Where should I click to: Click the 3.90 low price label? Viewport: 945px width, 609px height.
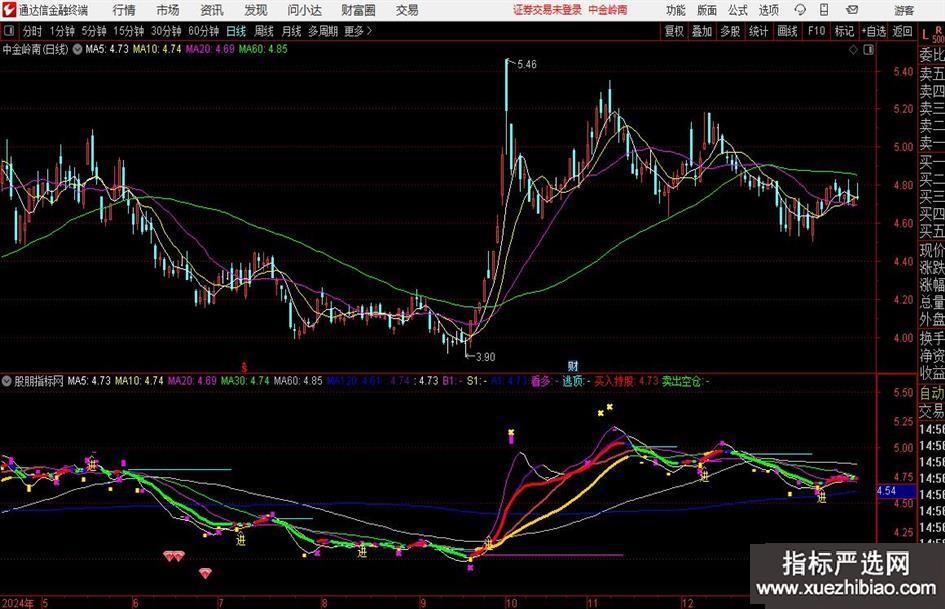pyautogui.click(x=485, y=357)
